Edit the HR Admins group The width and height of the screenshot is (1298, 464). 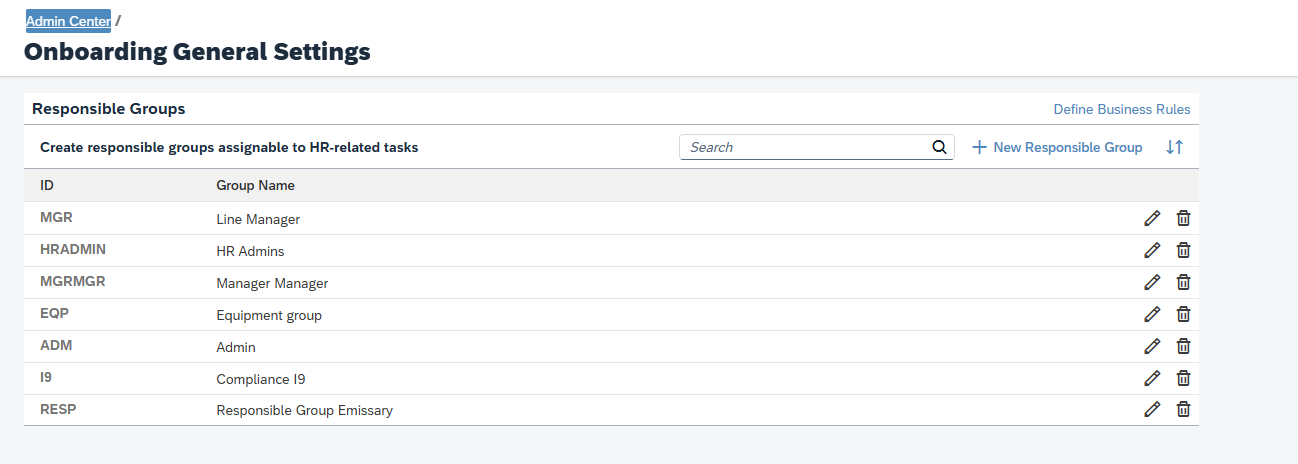tap(1152, 251)
